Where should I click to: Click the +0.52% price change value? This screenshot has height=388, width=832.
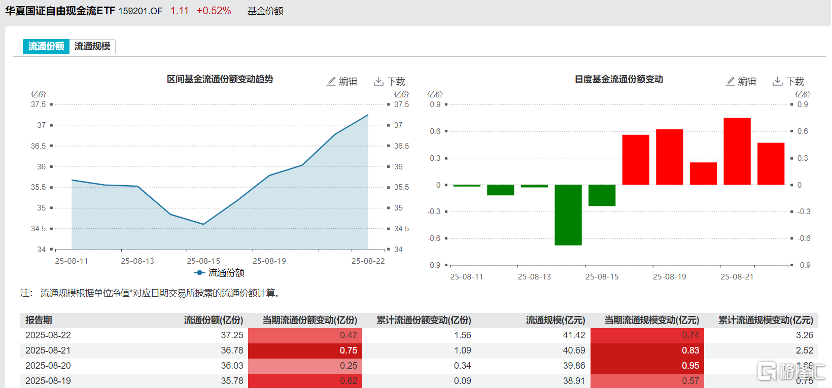(x=214, y=10)
